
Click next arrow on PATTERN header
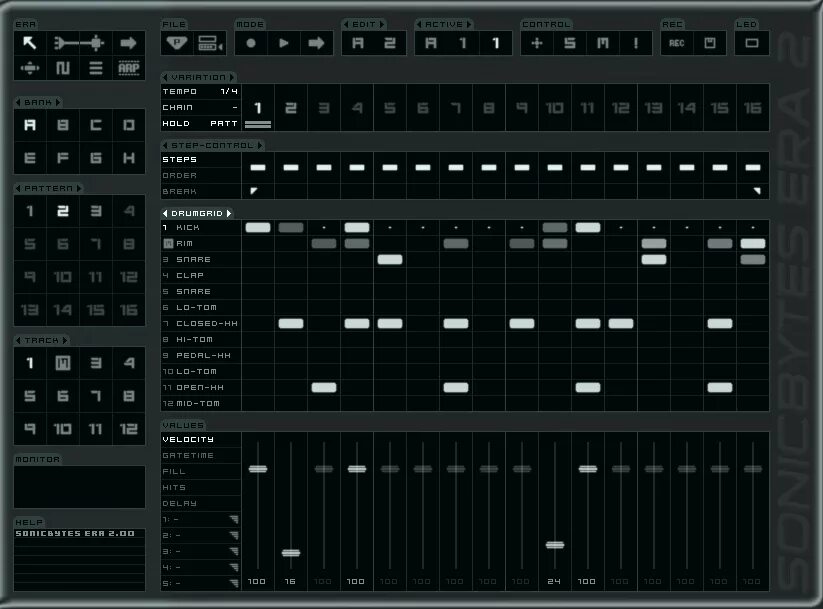(79, 188)
